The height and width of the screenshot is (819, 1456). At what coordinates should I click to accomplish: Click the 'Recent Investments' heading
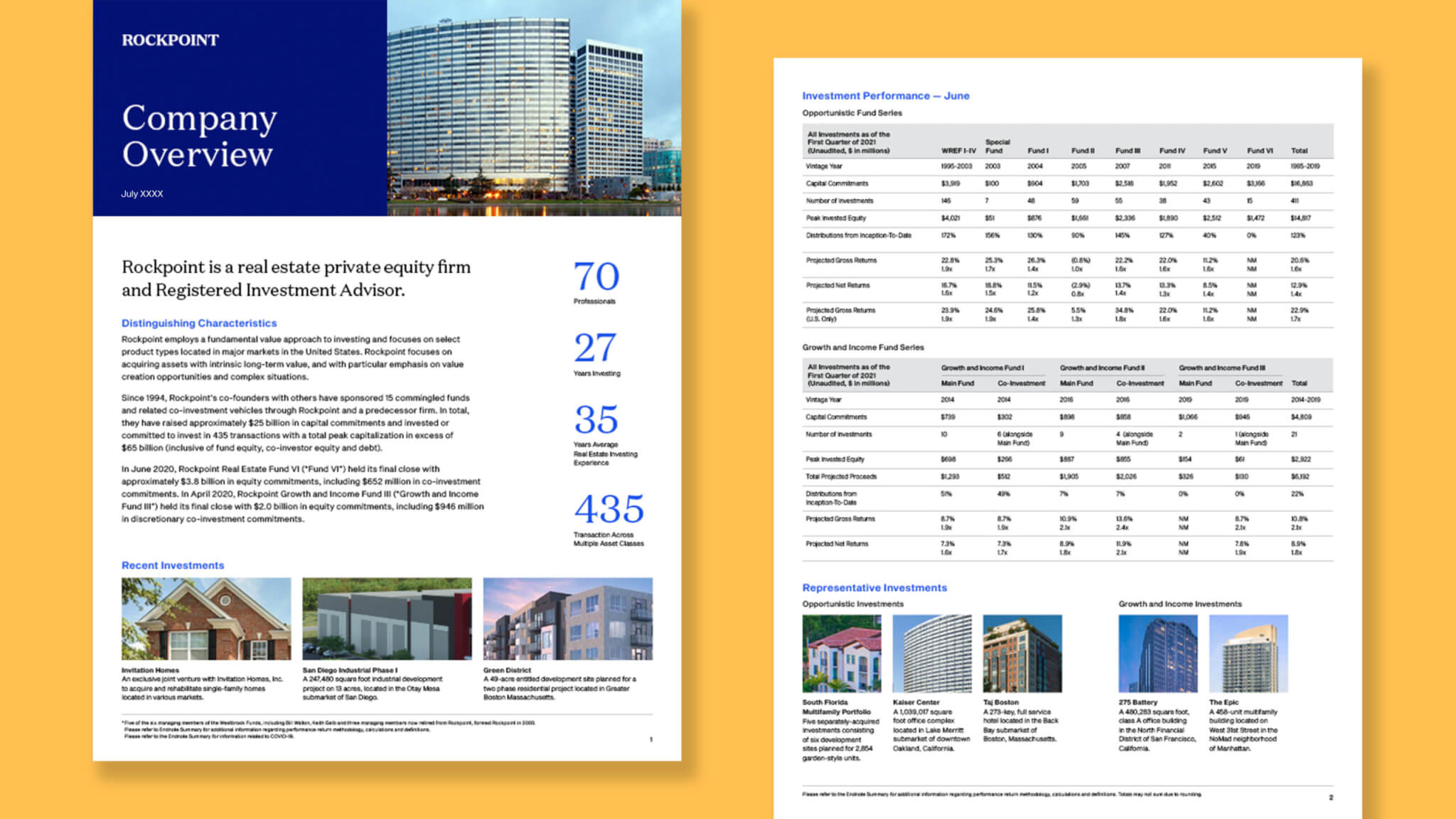[173, 565]
